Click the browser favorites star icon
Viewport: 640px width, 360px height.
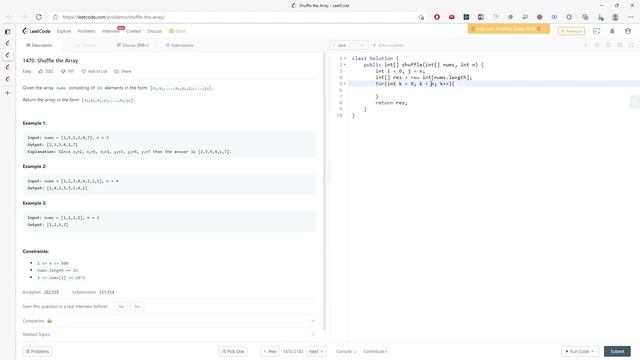click(421, 17)
